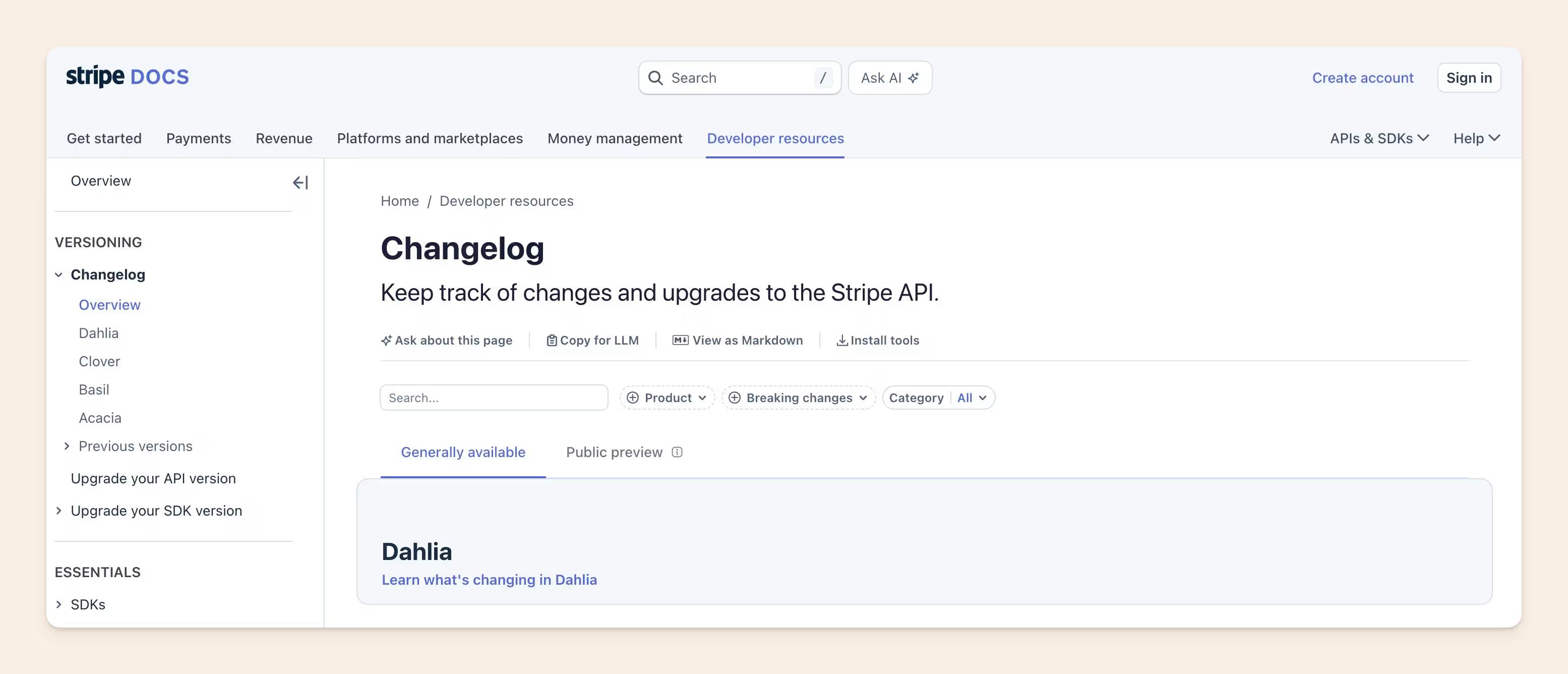Open the Clover sidebar entry

[x=99, y=362]
